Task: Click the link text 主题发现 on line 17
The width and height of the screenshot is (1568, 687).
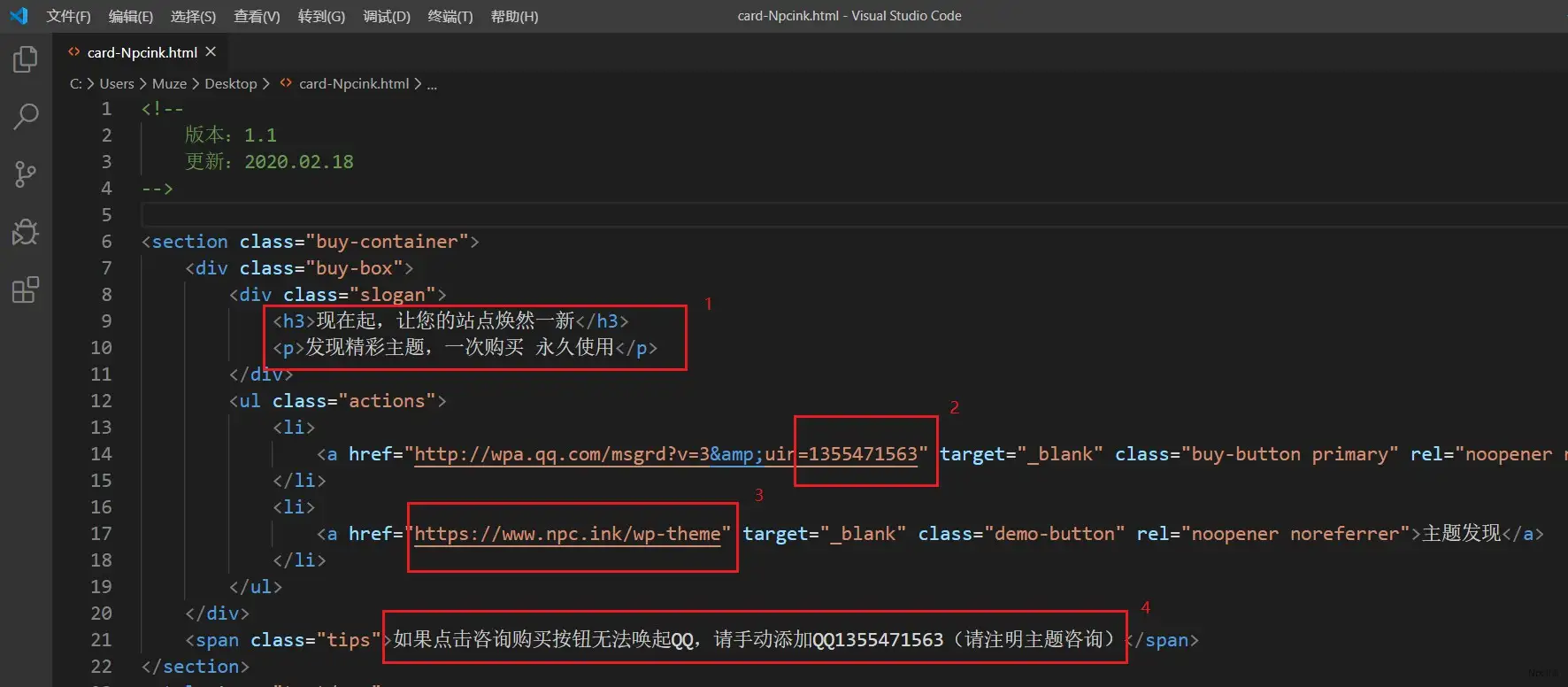Action: tap(1461, 533)
